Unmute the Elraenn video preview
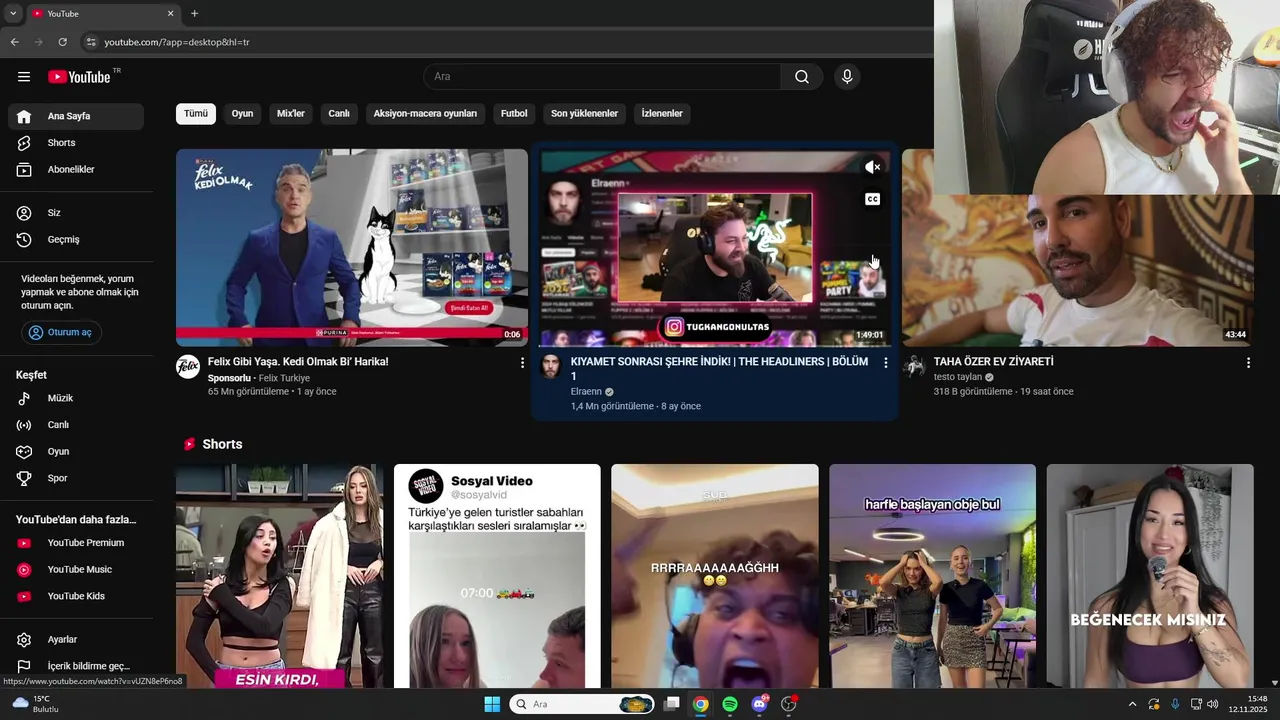1280x720 pixels. click(872, 167)
